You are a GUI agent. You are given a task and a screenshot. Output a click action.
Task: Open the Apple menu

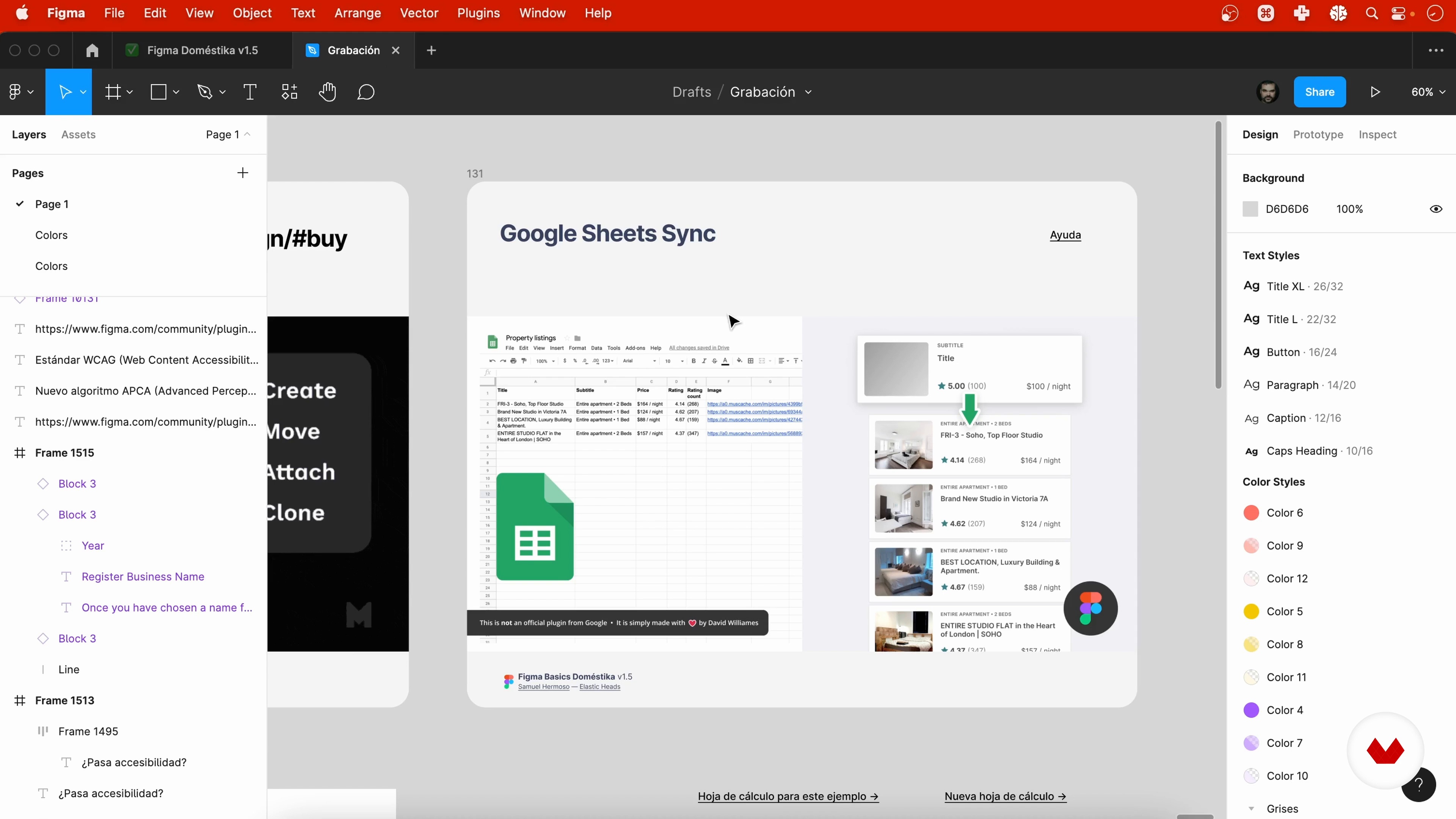point(22,13)
